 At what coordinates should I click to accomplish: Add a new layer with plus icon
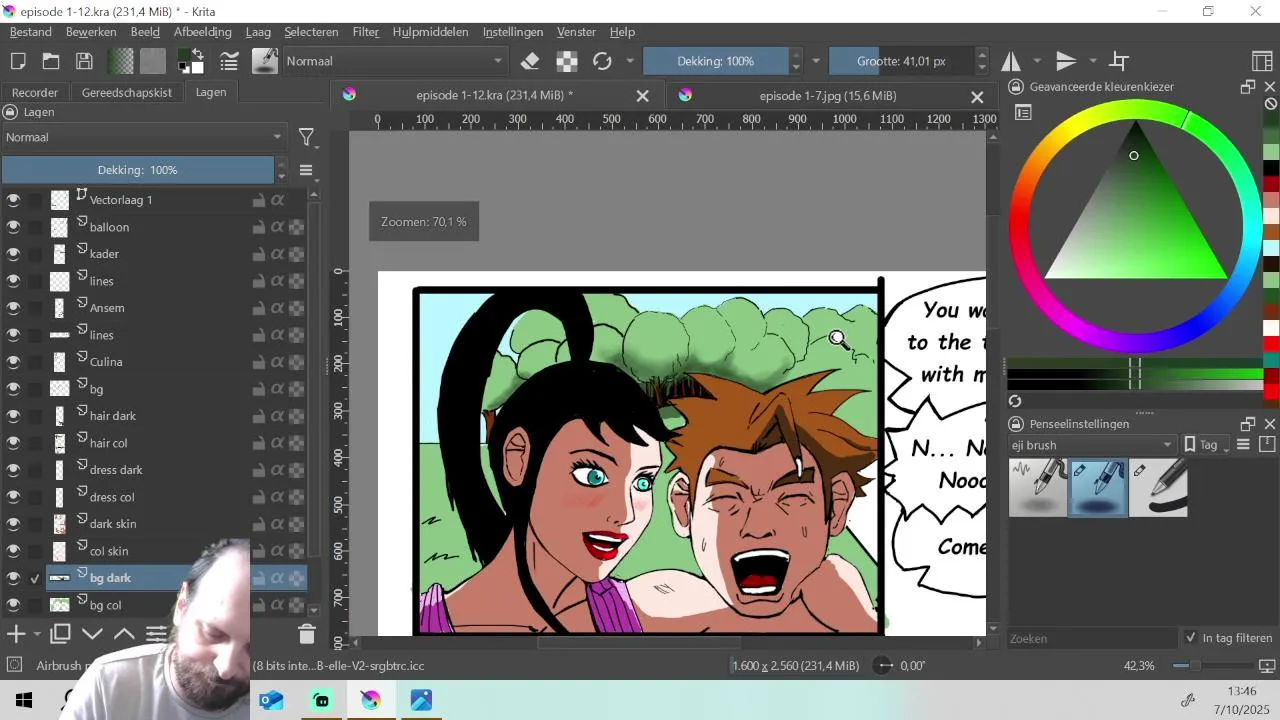[16, 634]
